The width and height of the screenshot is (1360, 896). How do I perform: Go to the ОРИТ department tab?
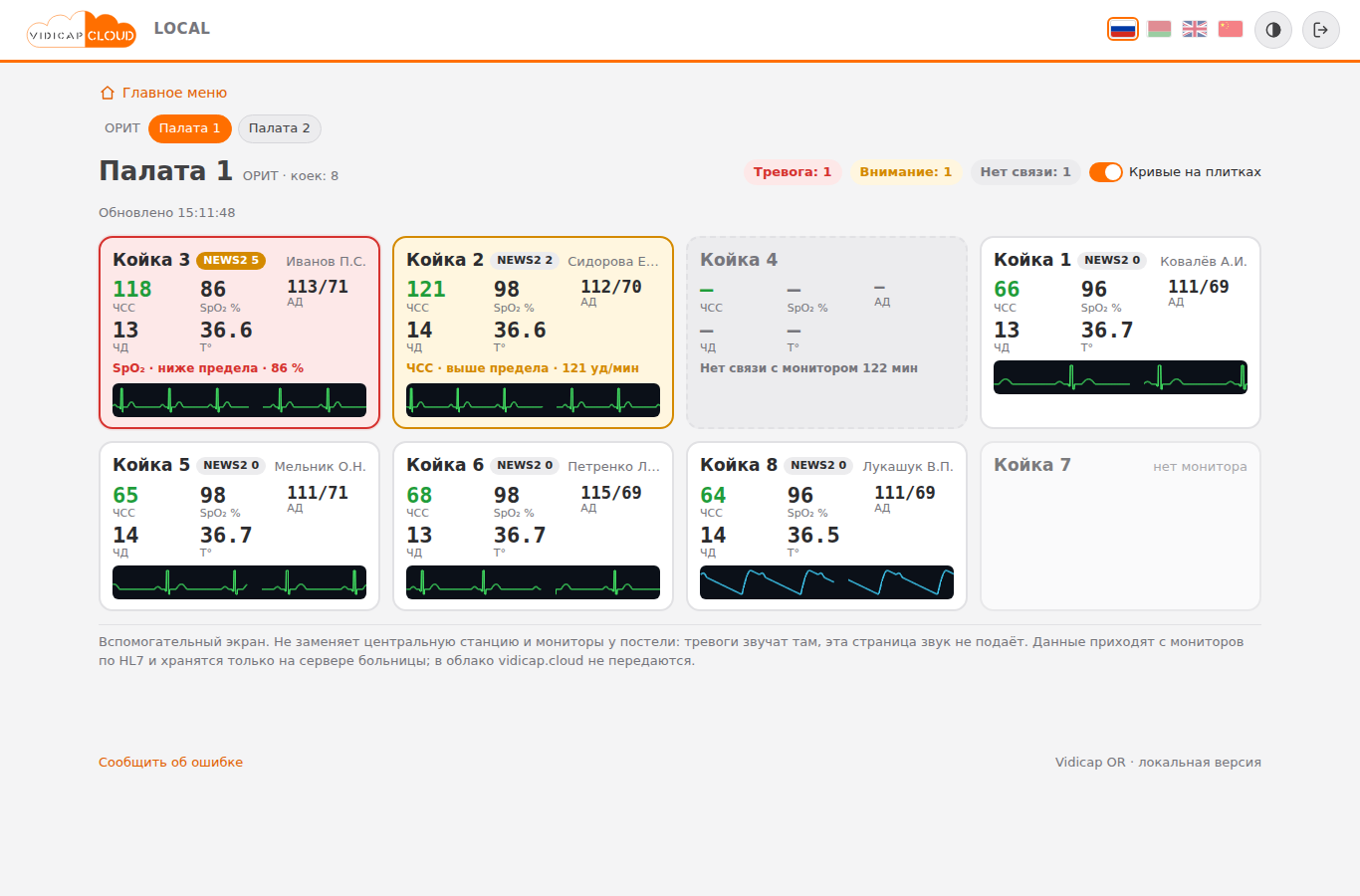tap(122, 128)
